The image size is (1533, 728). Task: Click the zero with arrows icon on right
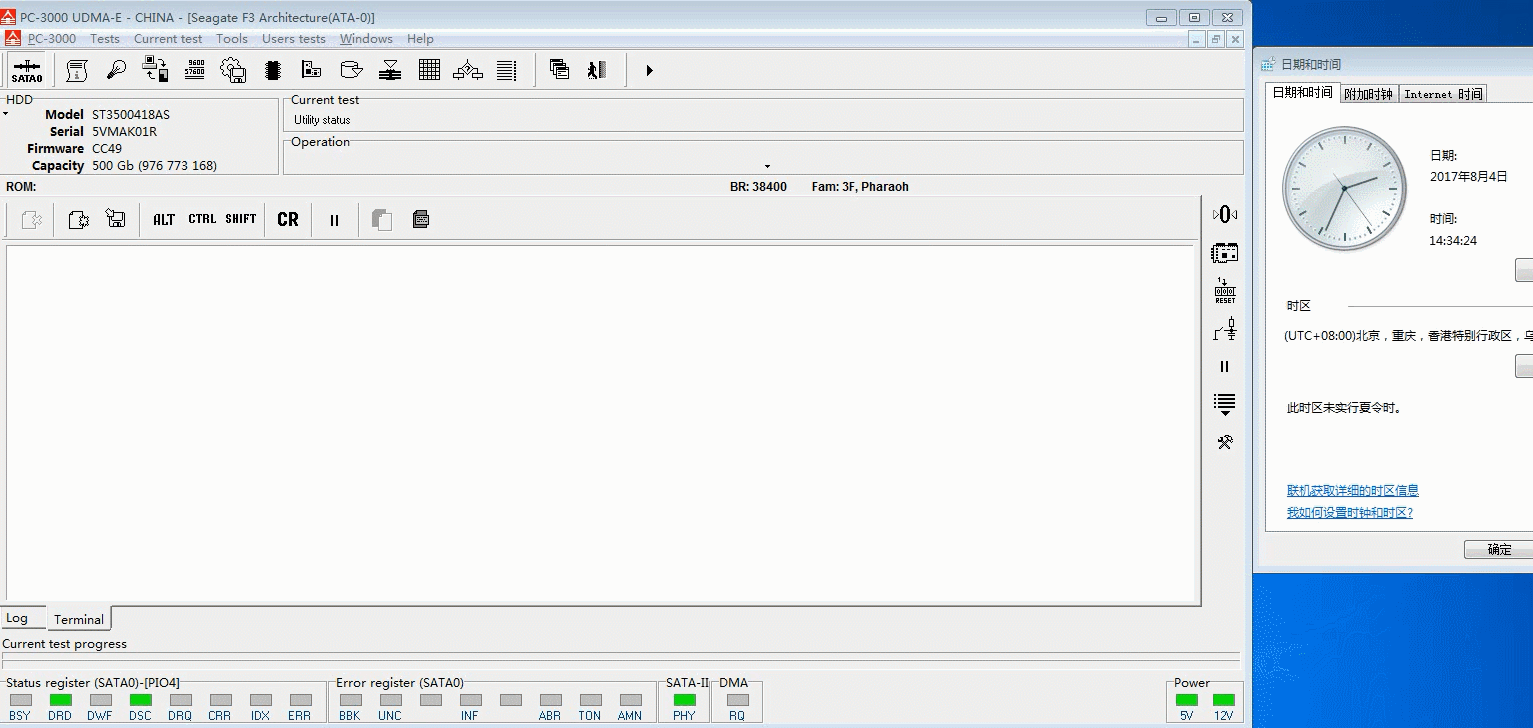[x=1225, y=214]
